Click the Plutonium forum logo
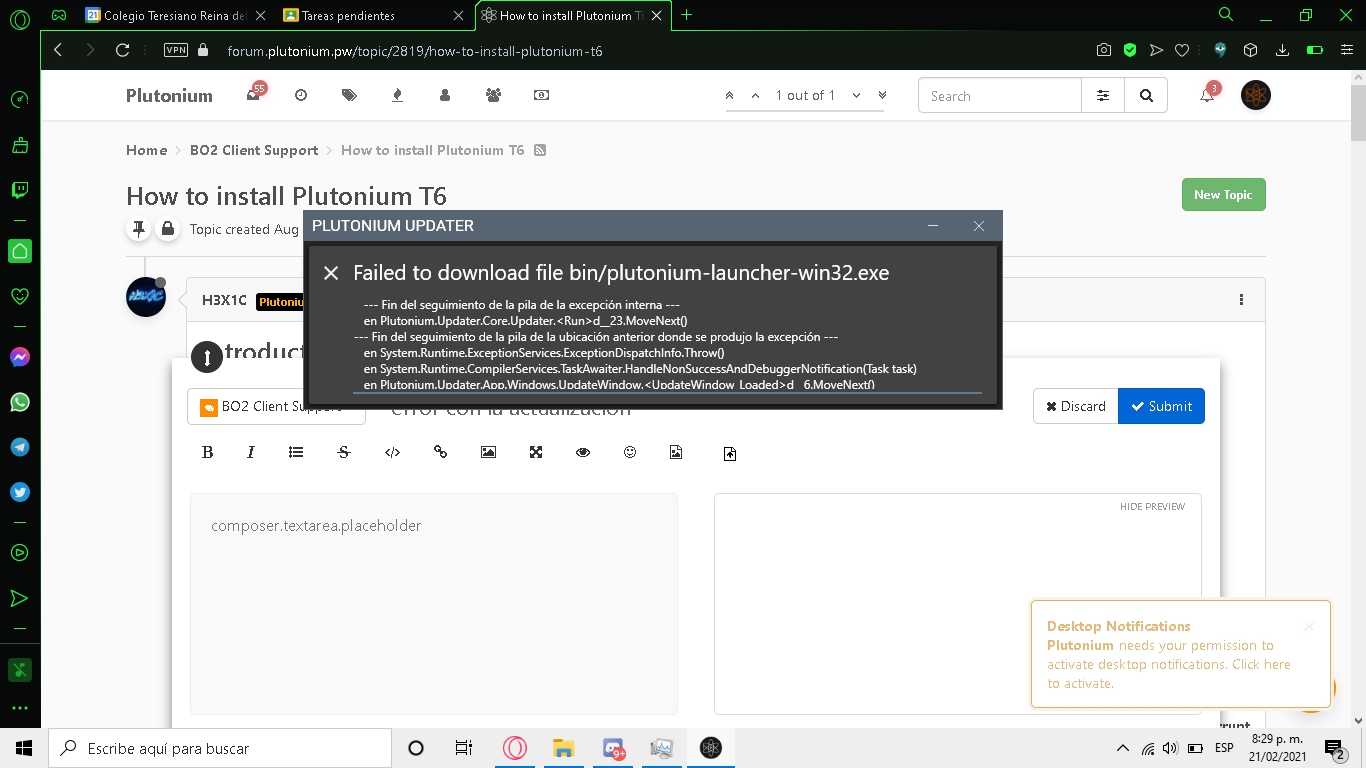 tap(169, 96)
